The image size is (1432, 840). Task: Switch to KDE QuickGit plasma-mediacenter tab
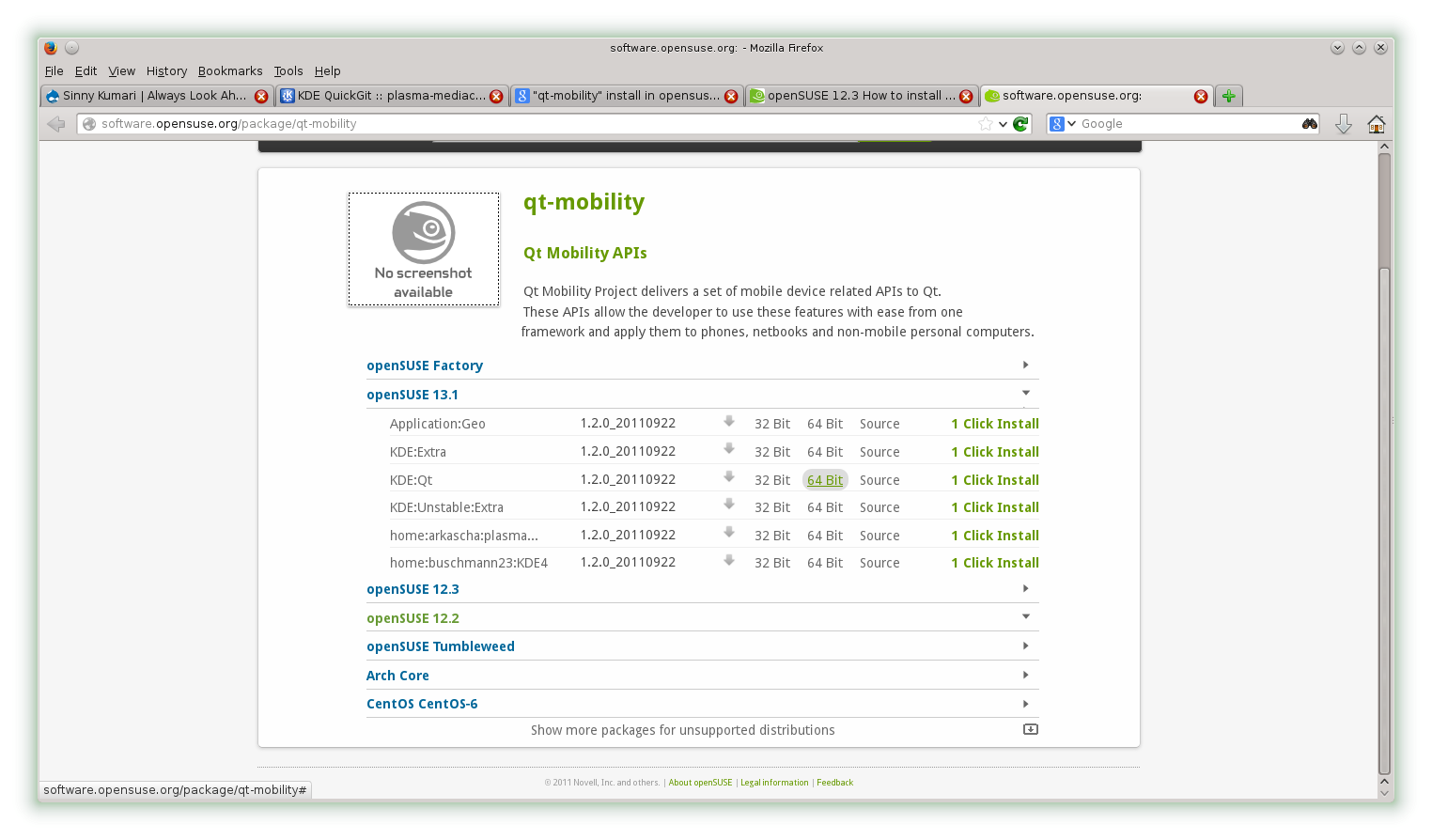tap(392, 96)
